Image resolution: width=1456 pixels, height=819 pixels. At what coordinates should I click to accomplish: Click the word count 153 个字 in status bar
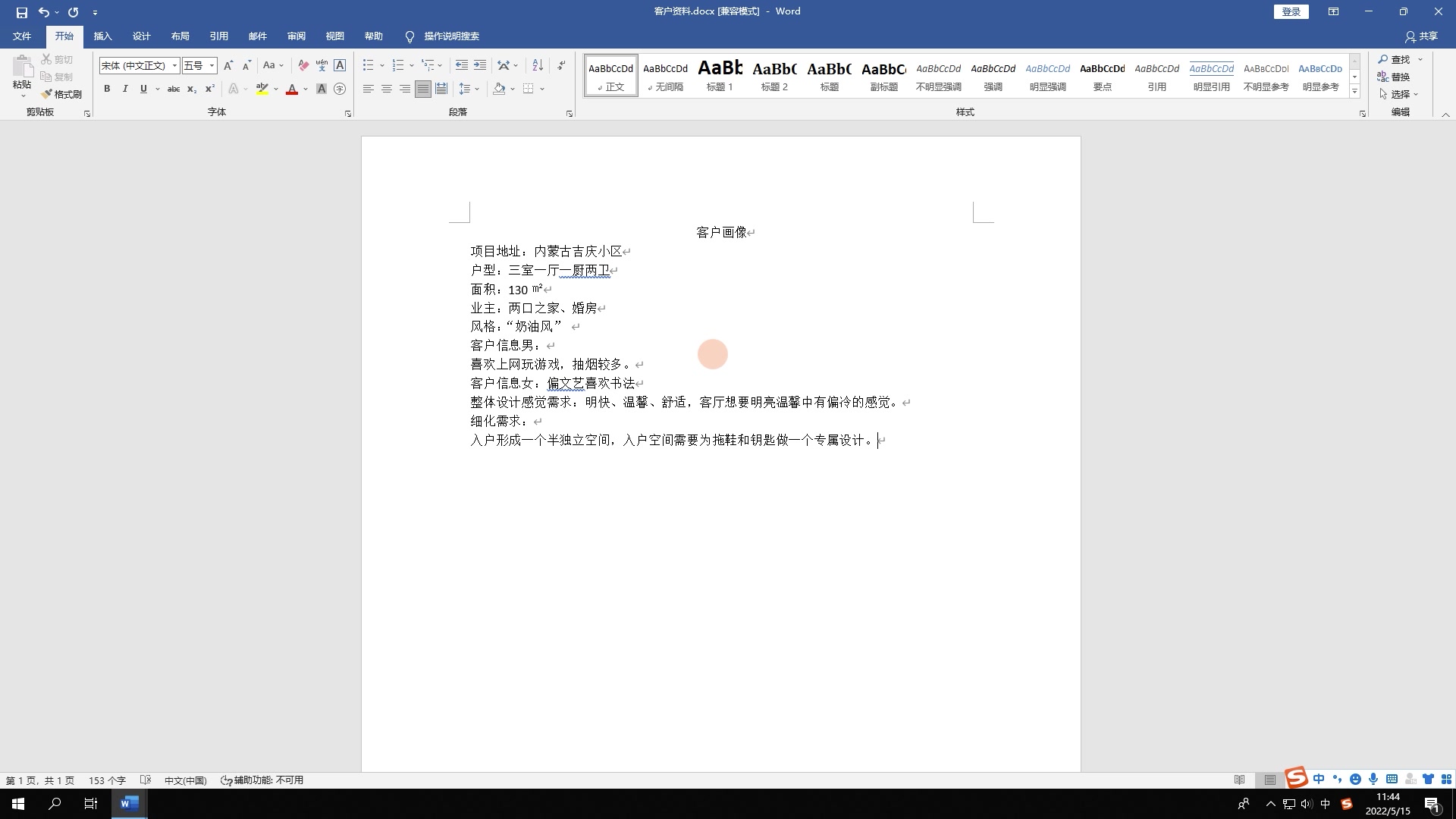107,780
